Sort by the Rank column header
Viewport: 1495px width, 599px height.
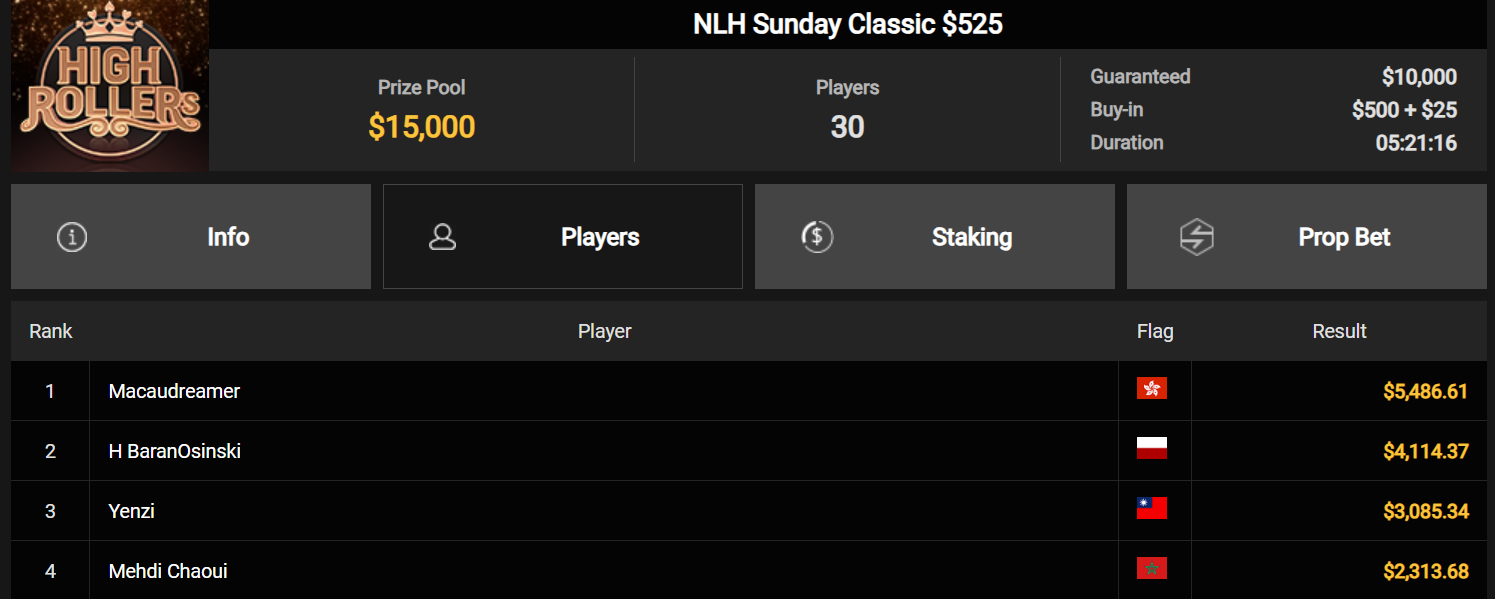51,331
